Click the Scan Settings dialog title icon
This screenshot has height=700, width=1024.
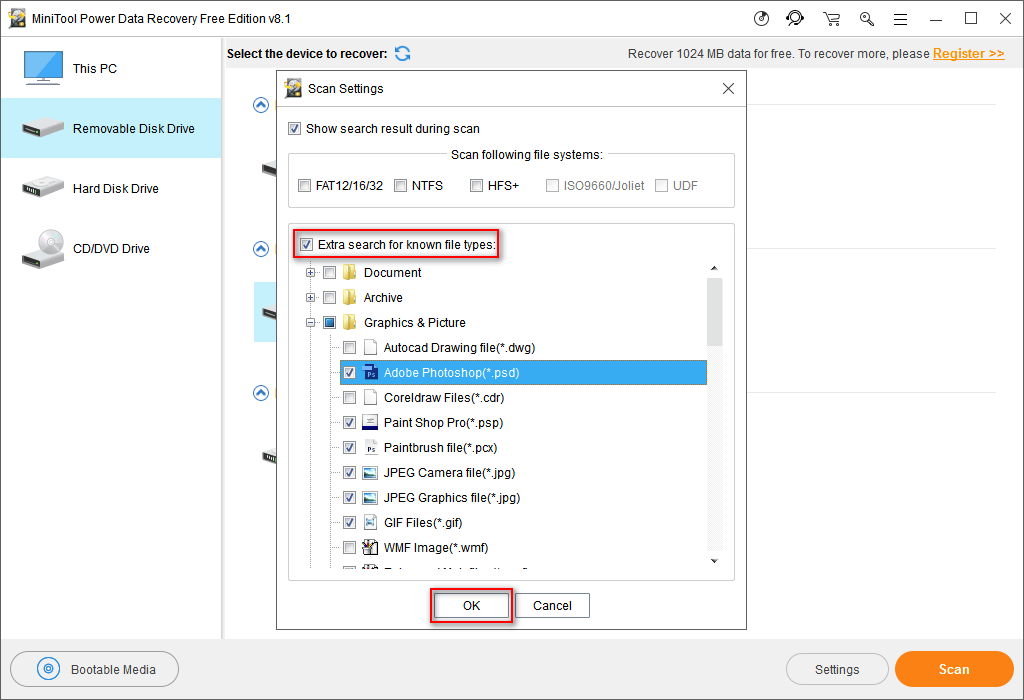(x=294, y=88)
